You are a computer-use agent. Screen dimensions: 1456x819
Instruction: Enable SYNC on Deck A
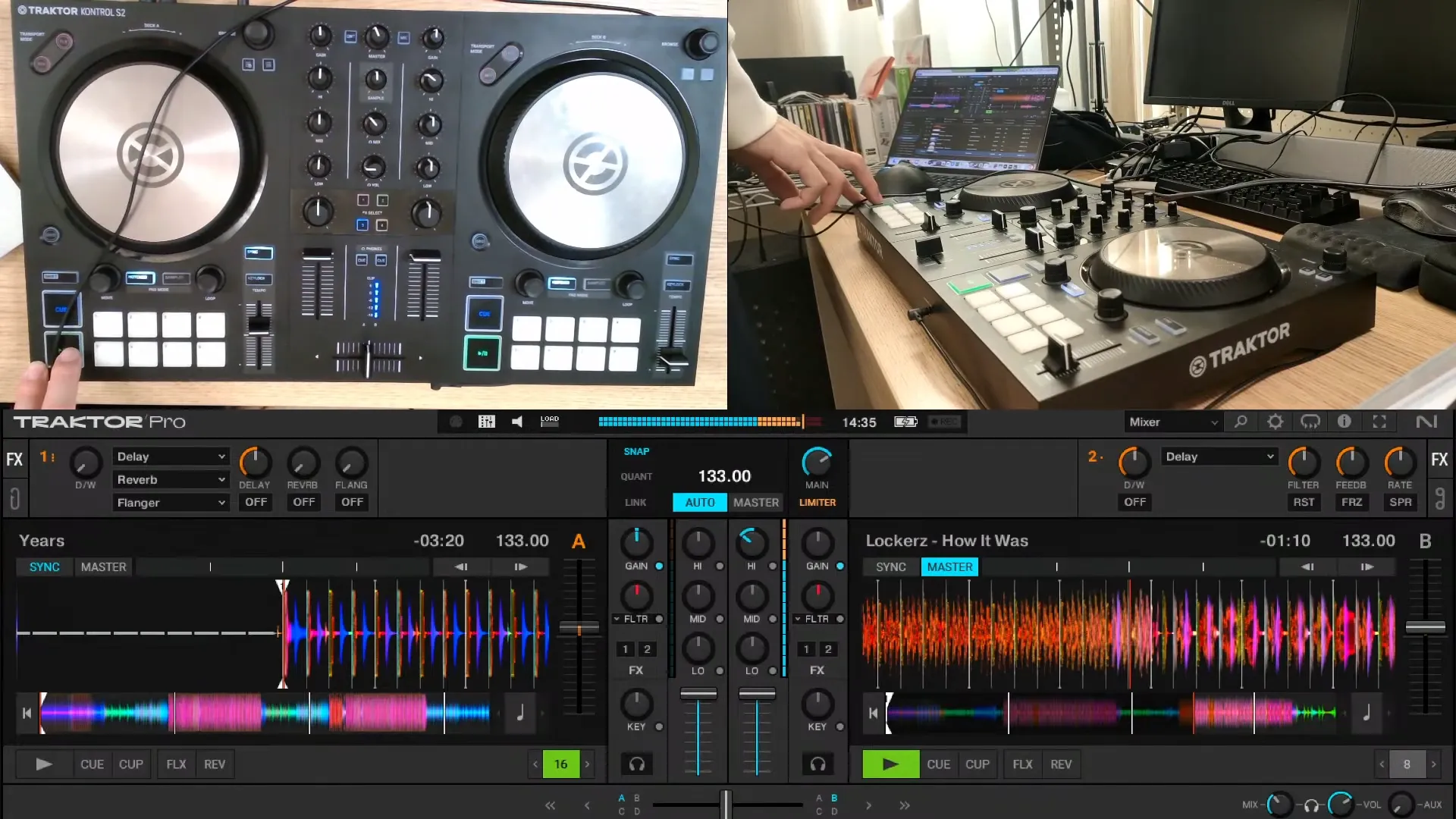coord(44,566)
